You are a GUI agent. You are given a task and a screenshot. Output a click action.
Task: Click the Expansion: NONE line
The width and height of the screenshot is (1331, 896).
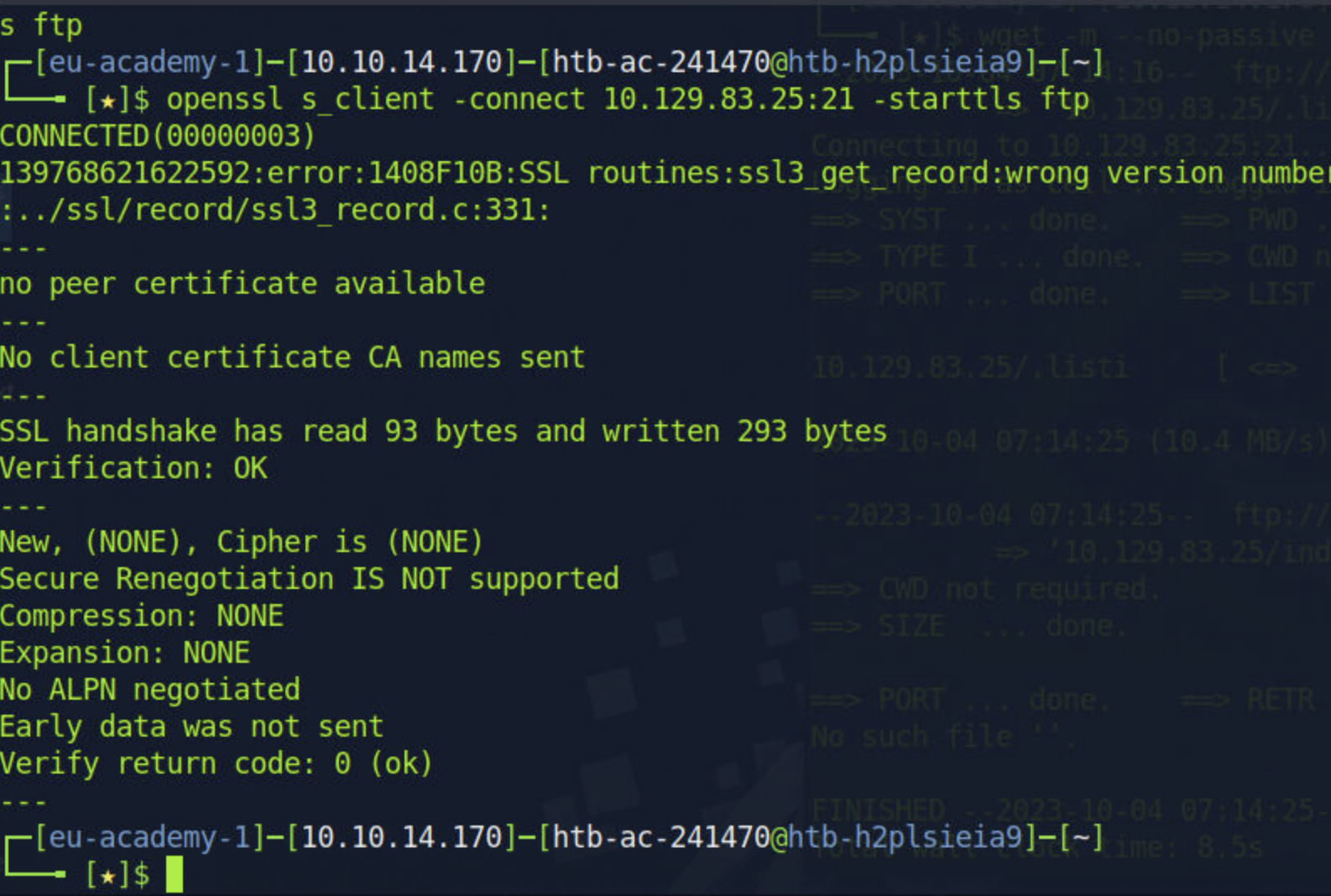[x=125, y=653]
